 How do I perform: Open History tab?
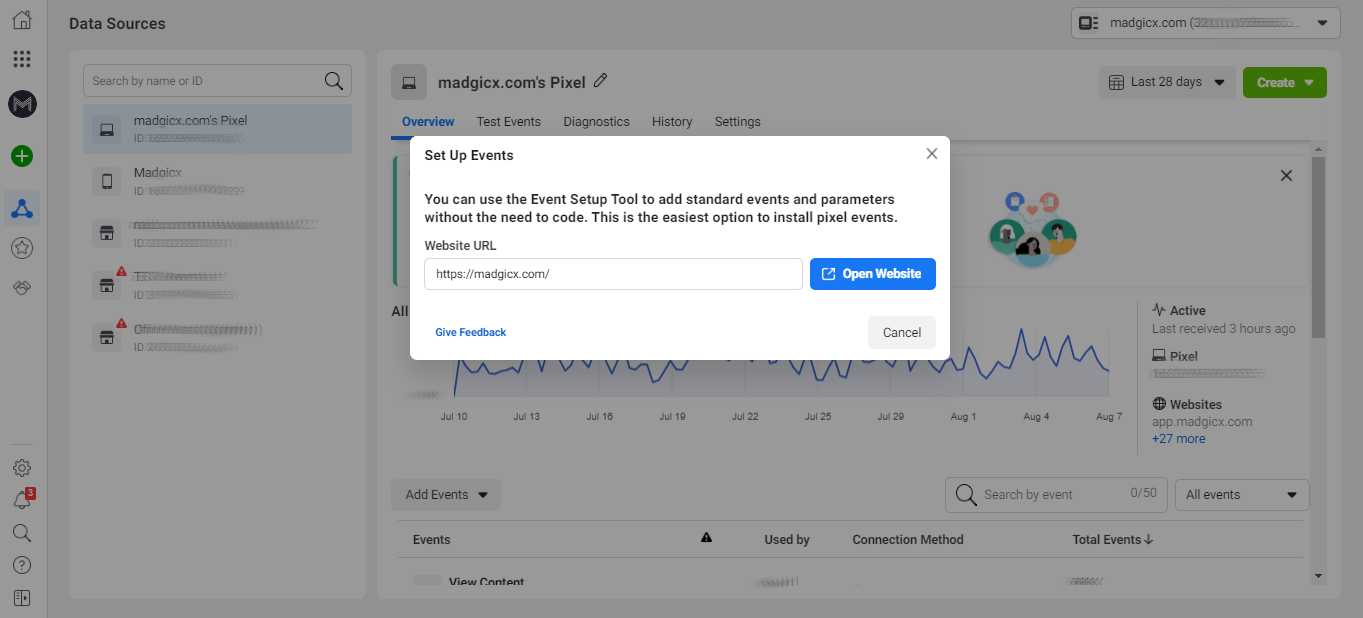672,122
